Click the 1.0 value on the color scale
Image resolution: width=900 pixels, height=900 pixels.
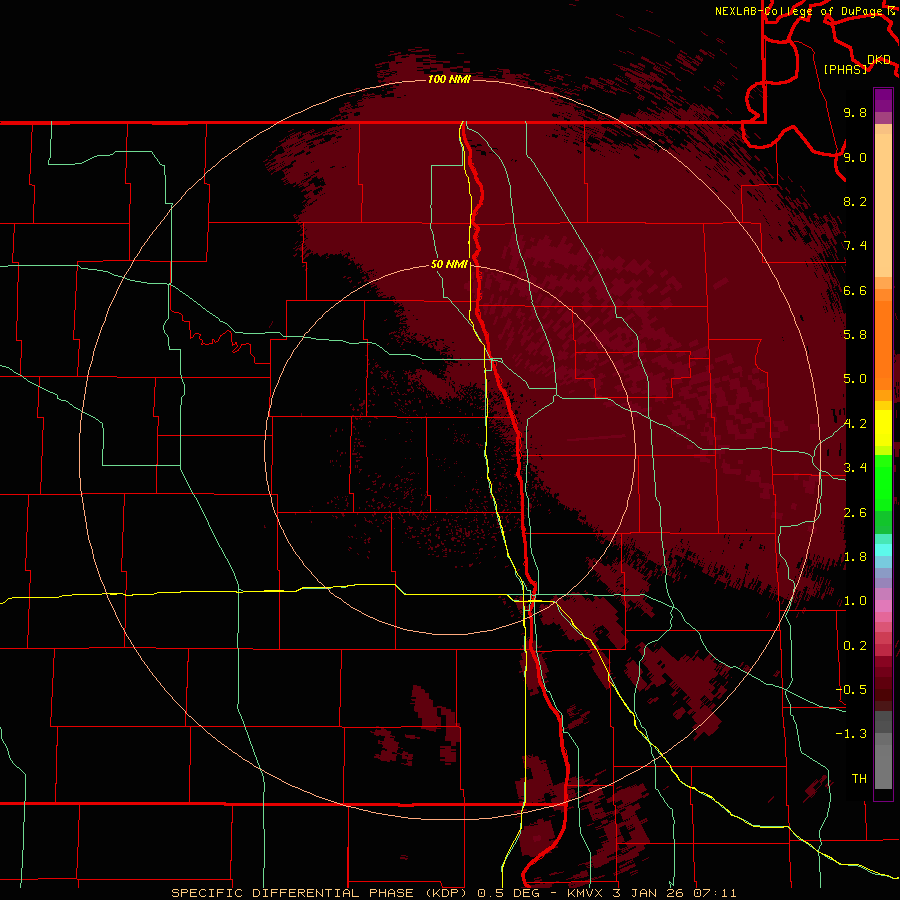(855, 601)
